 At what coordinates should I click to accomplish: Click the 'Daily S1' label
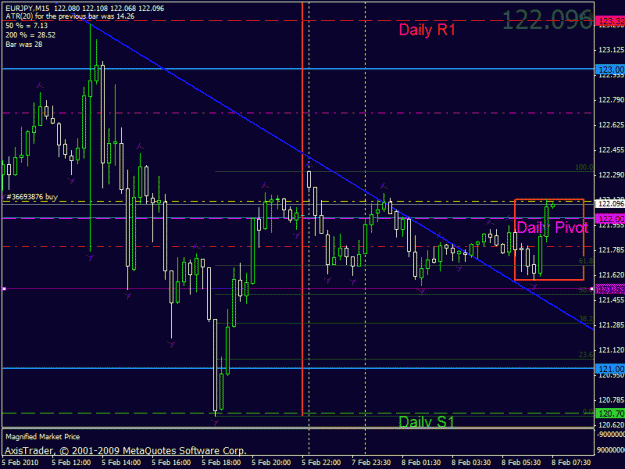[426, 422]
